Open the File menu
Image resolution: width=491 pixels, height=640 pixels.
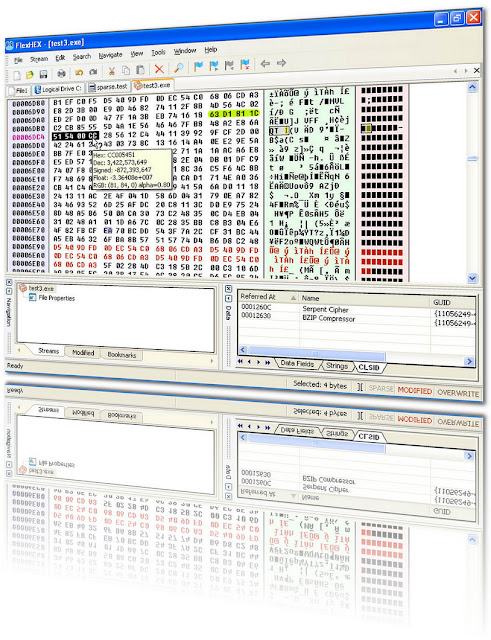[x=18, y=60]
